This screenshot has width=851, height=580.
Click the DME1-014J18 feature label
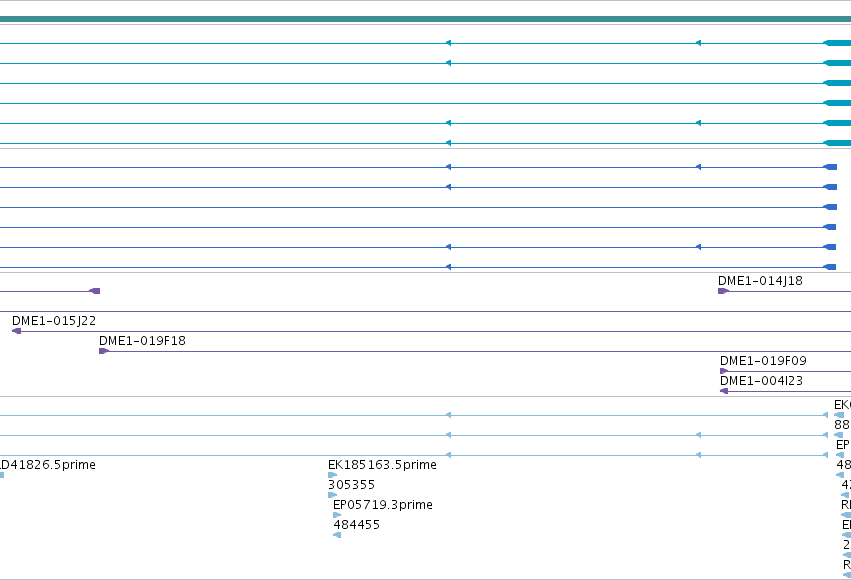[x=760, y=281]
